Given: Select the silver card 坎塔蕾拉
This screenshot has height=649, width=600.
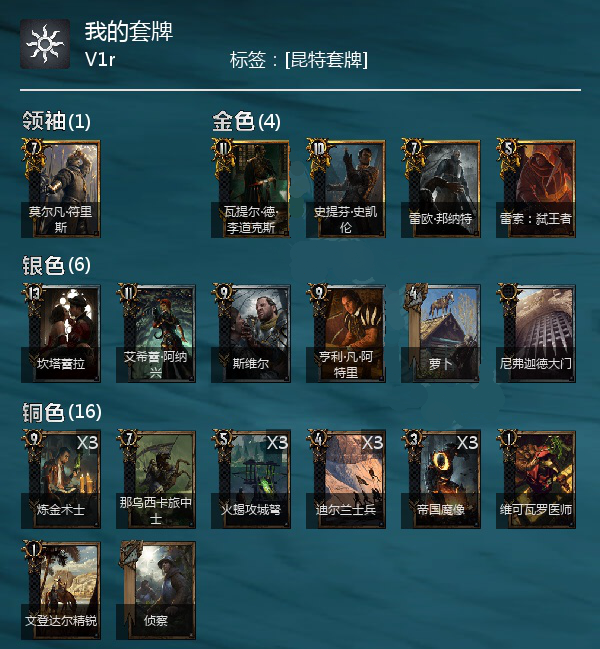Looking at the screenshot, I should click(x=60, y=333).
